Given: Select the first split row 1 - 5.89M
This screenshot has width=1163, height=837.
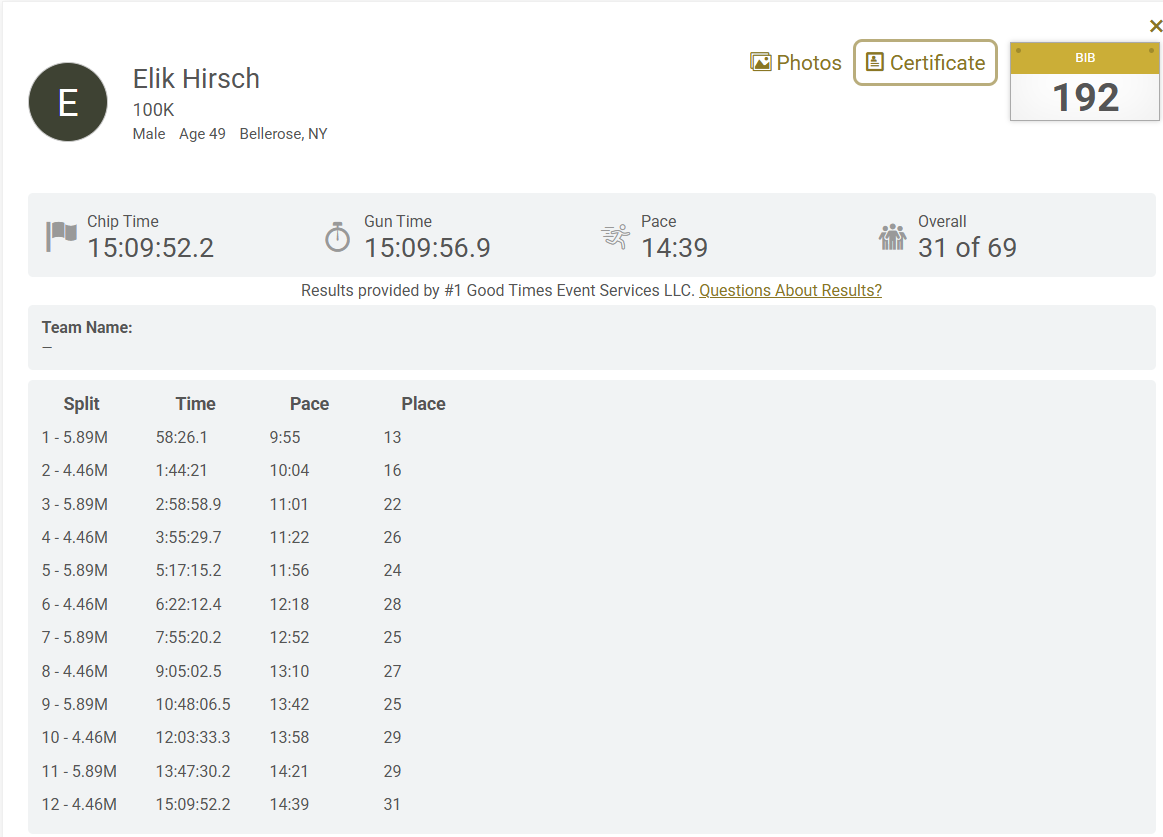Looking at the screenshot, I should pos(75,437).
